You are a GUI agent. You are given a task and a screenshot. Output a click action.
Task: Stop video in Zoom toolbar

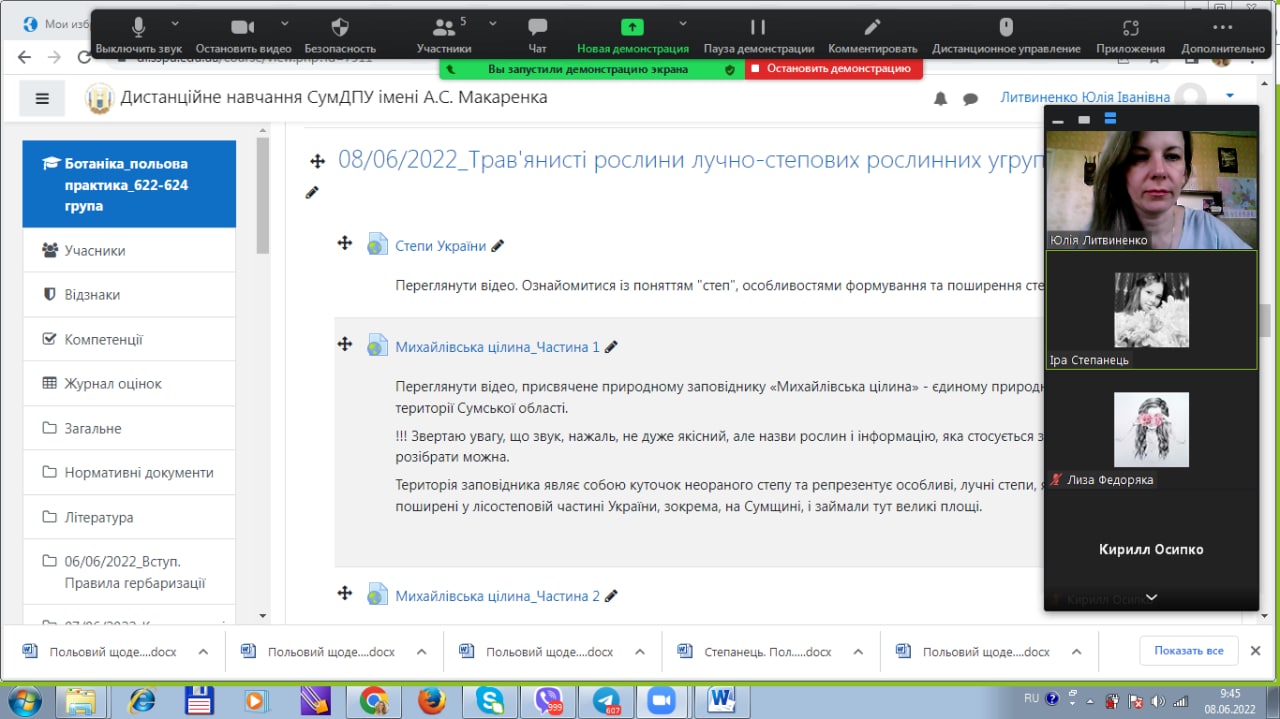[x=243, y=34]
